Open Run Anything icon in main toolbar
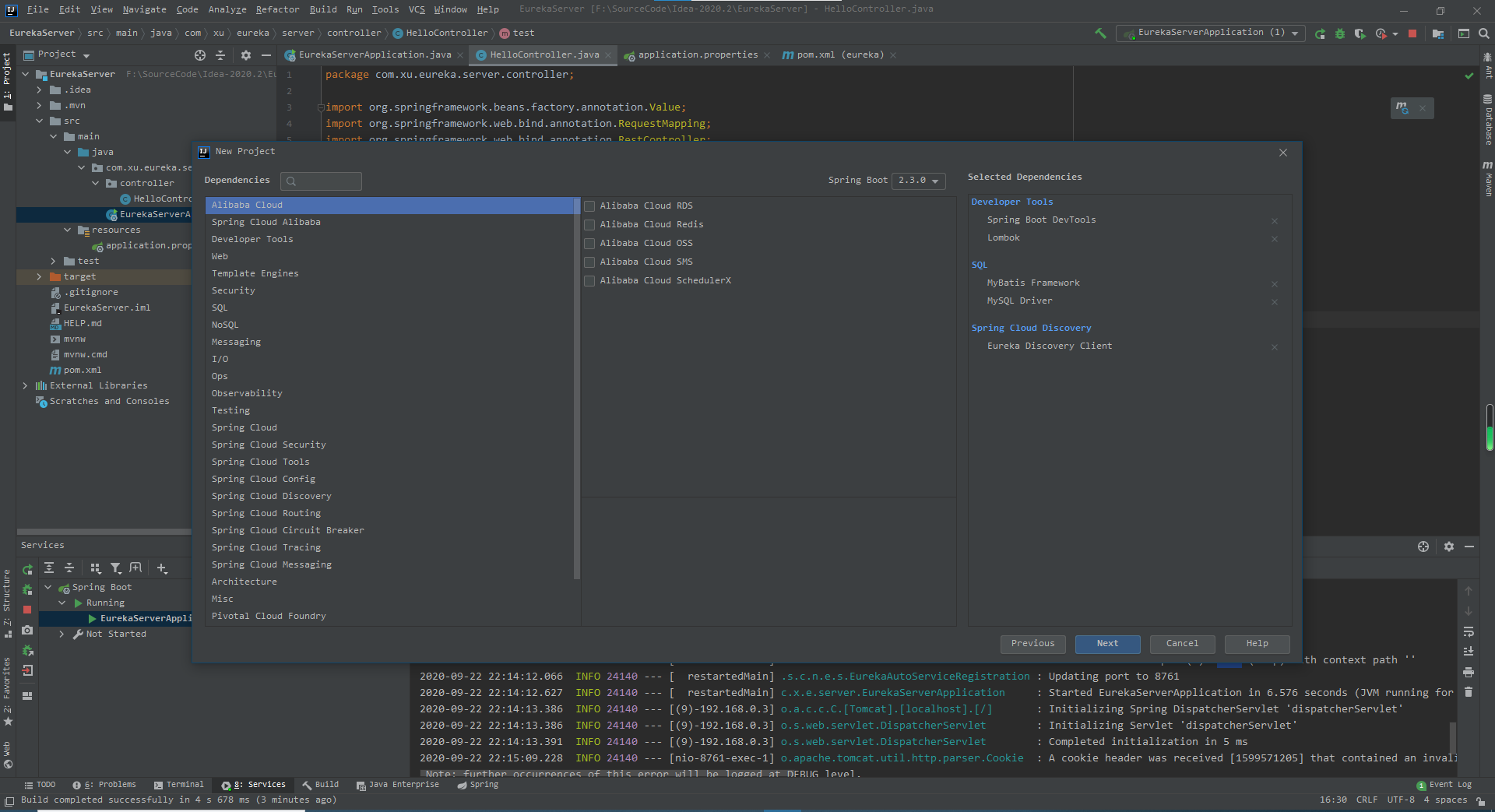1495x812 pixels. click(1464, 33)
